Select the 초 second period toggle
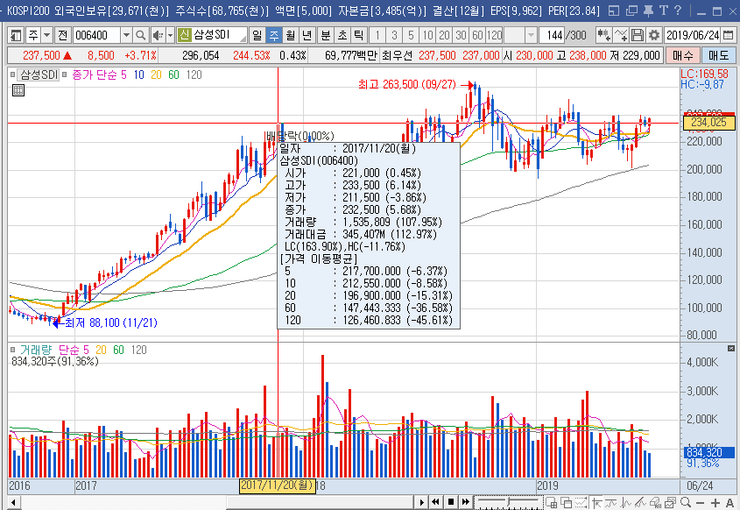The height and width of the screenshot is (510, 740). point(342,35)
